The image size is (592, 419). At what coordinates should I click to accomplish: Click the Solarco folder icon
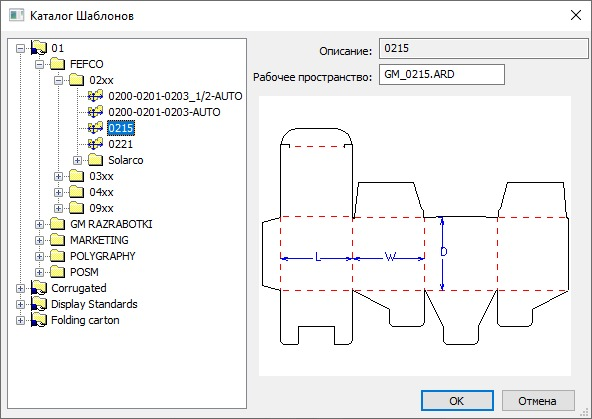point(96,160)
